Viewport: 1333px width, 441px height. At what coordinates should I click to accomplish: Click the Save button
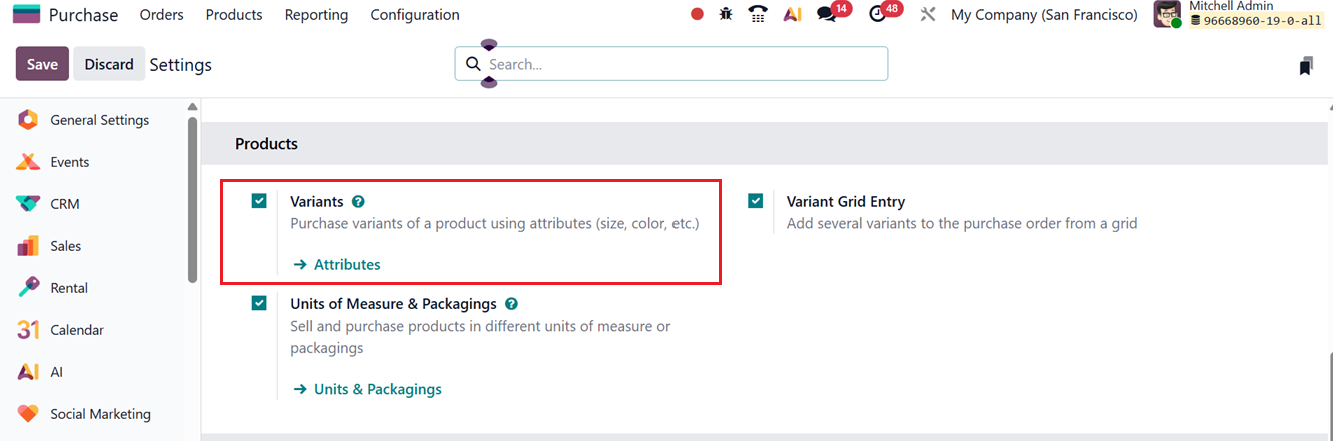click(42, 64)
